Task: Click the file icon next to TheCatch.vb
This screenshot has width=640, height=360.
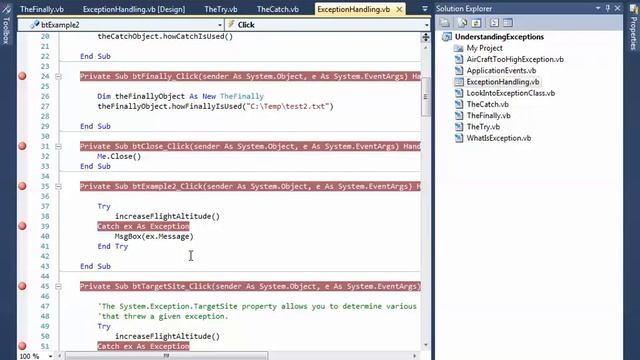Action: coord(459,104)
